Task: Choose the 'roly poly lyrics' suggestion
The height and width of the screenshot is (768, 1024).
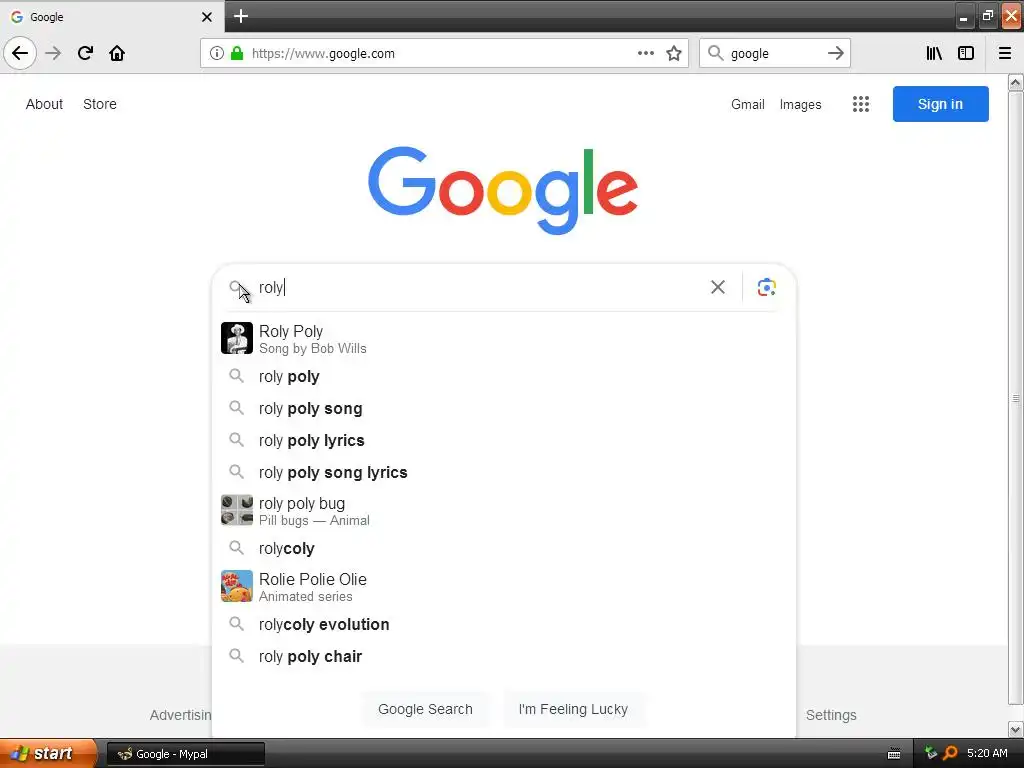Action: point(504,441)
